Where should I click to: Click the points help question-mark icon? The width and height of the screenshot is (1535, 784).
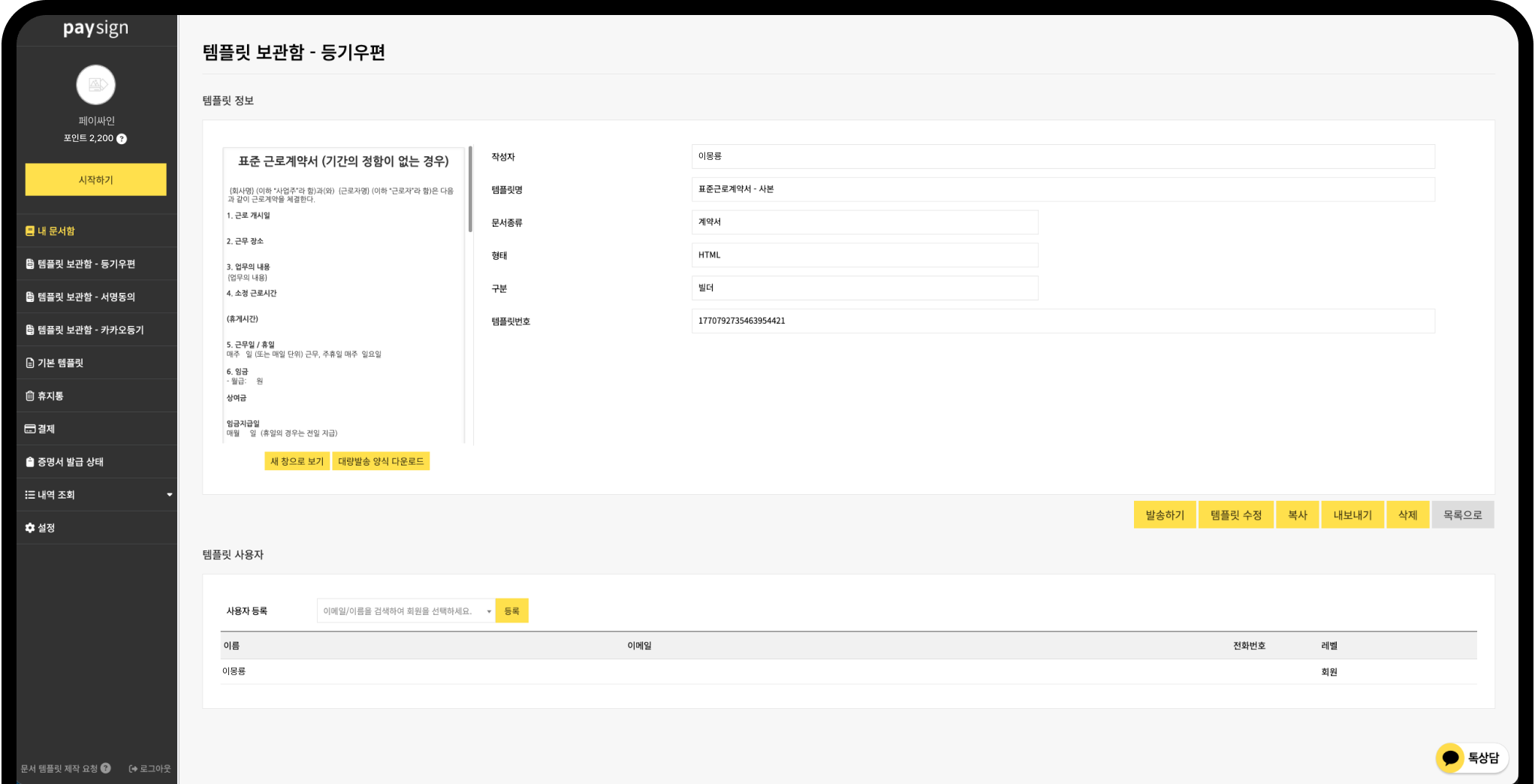(122, 139)
